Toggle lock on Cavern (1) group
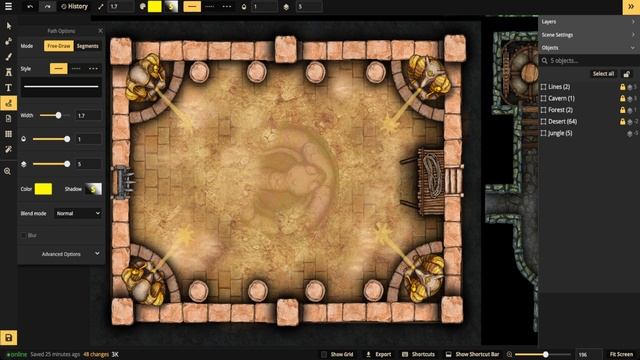 622,98
